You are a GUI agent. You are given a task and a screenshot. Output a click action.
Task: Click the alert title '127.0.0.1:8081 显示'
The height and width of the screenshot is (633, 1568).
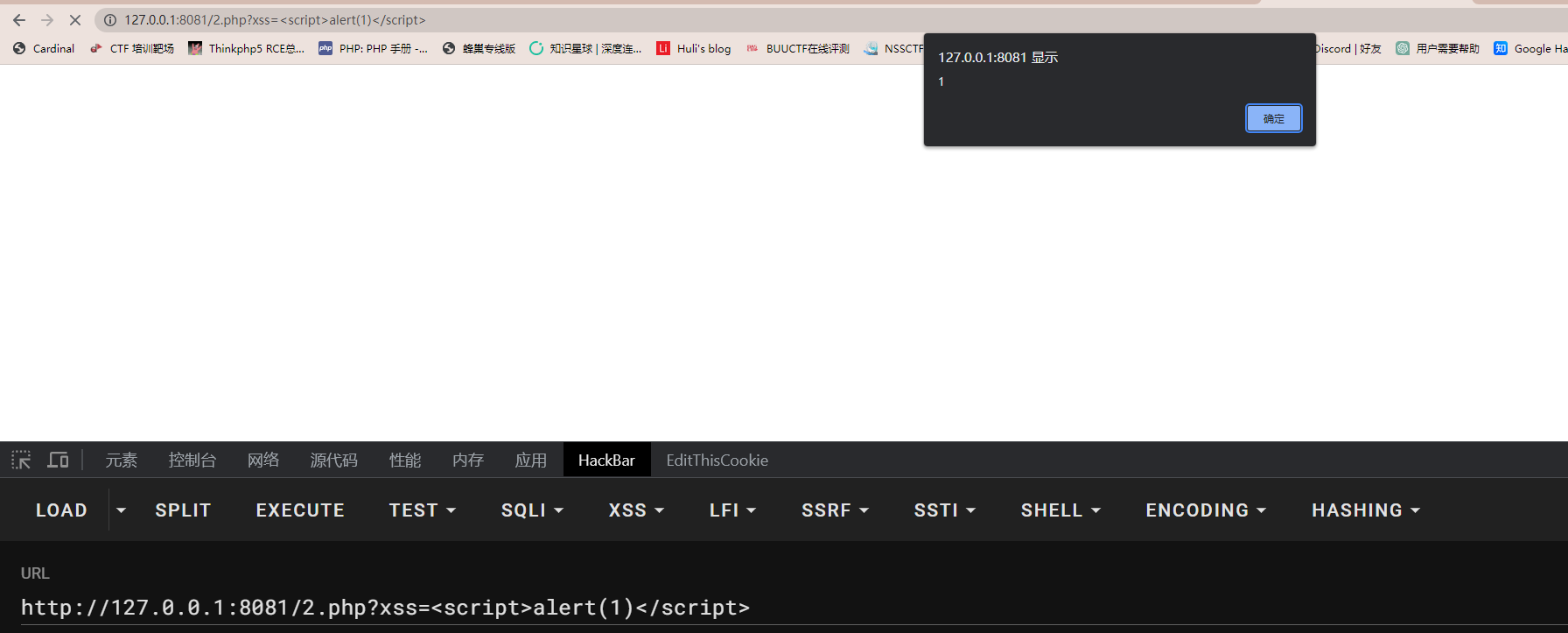[998, 58]
